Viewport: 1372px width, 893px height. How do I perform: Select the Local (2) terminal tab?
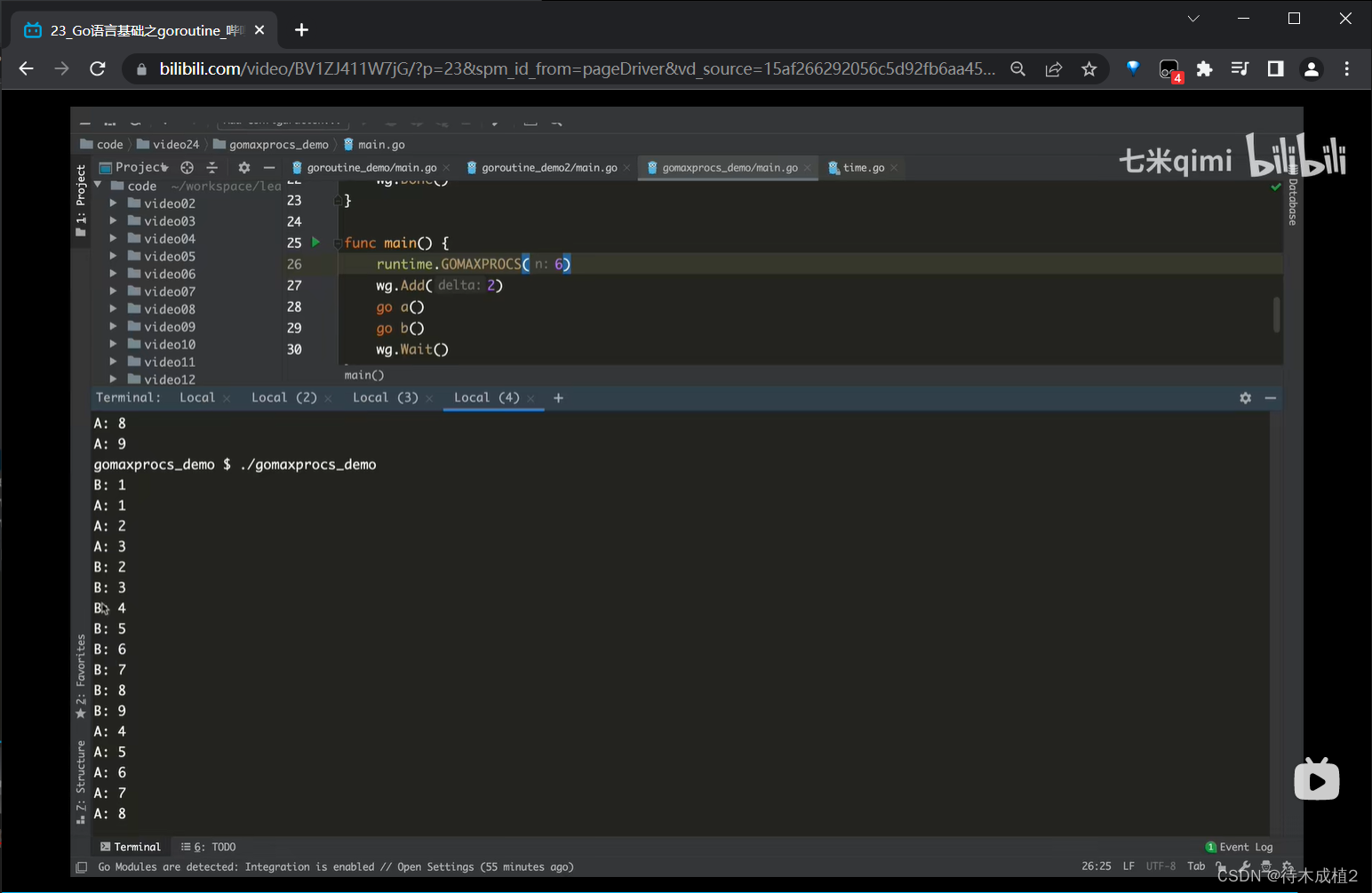[x=284, y=397]
